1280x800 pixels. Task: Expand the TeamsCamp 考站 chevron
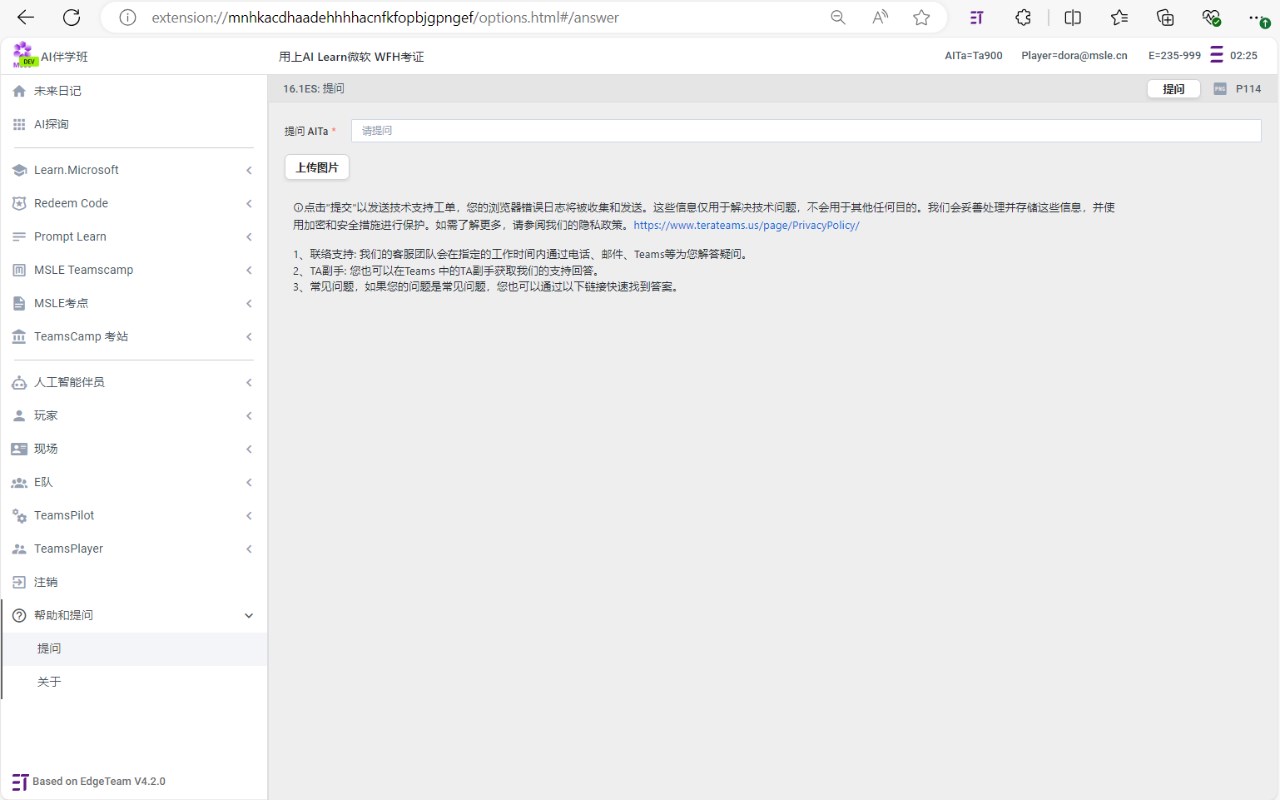[249, 337]
